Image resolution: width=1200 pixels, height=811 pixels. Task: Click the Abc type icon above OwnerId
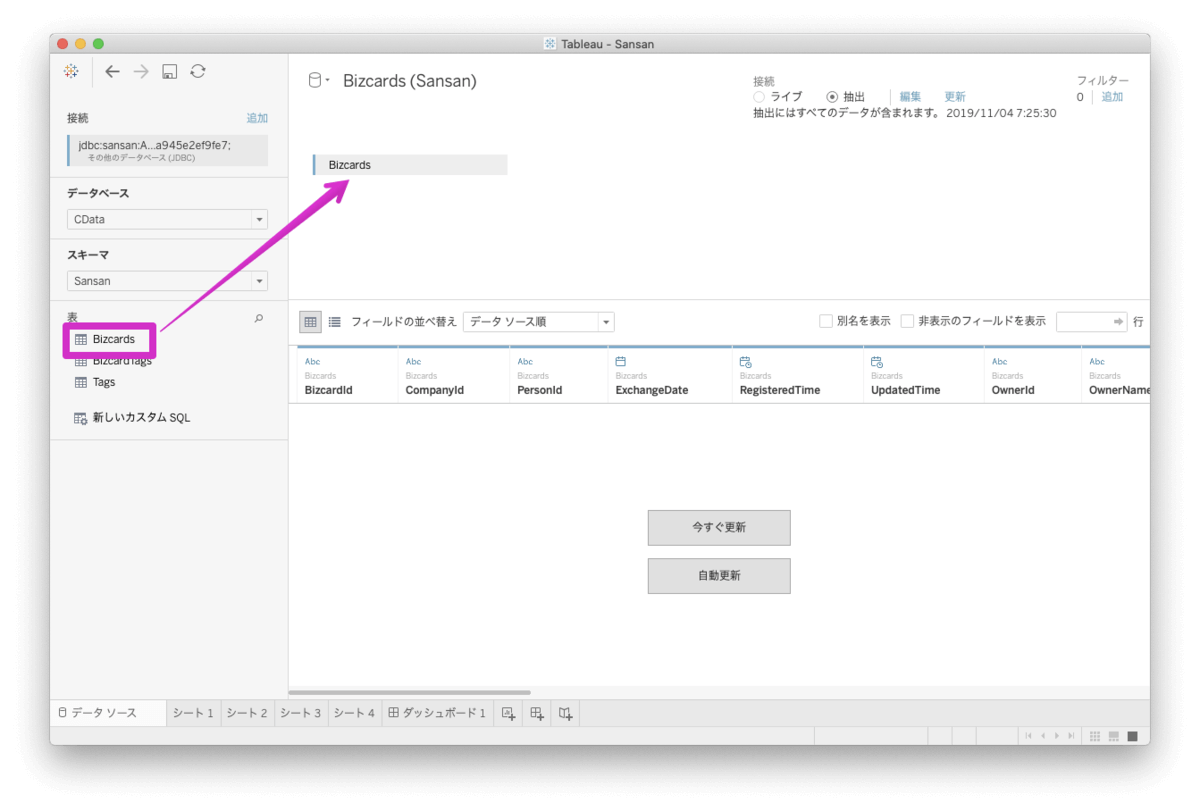pos(999,362)
